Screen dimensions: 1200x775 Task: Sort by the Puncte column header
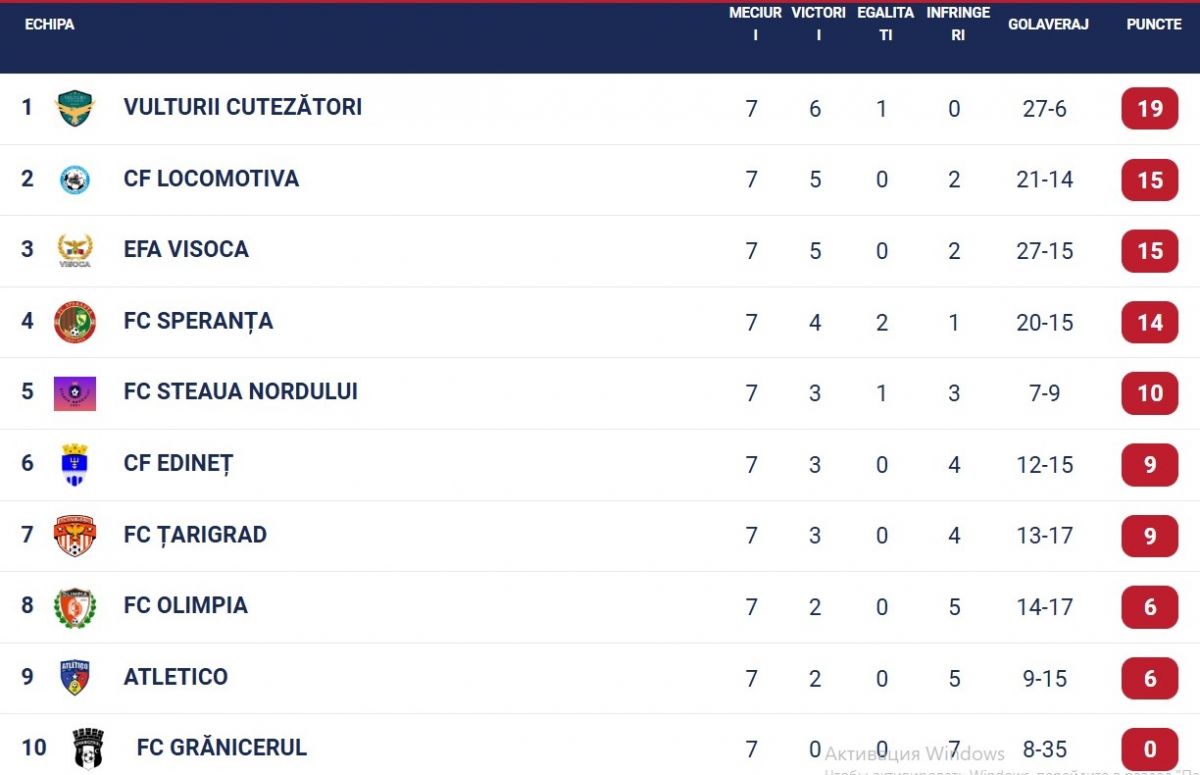coord(1154,24)
